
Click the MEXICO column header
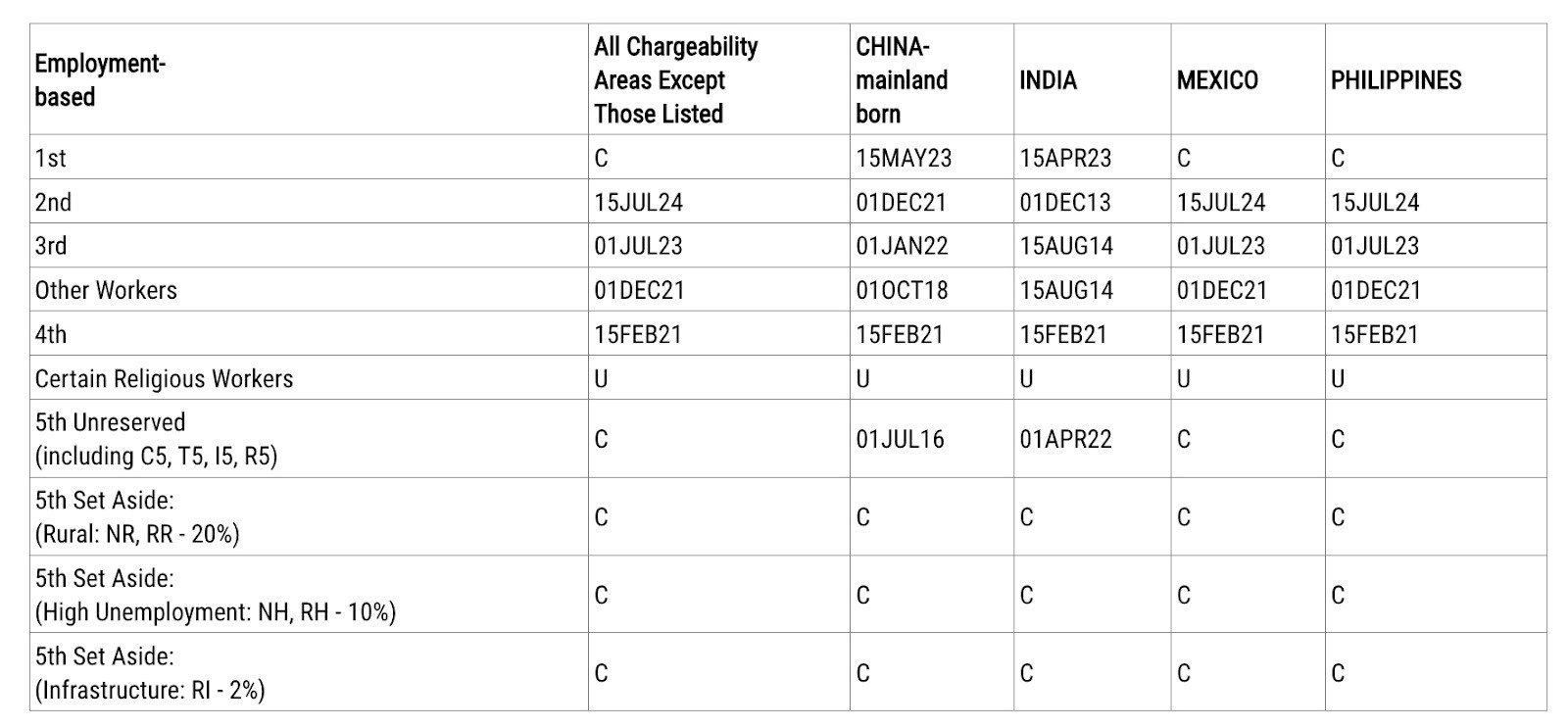pyautogui.click(x=1217, y=80)
